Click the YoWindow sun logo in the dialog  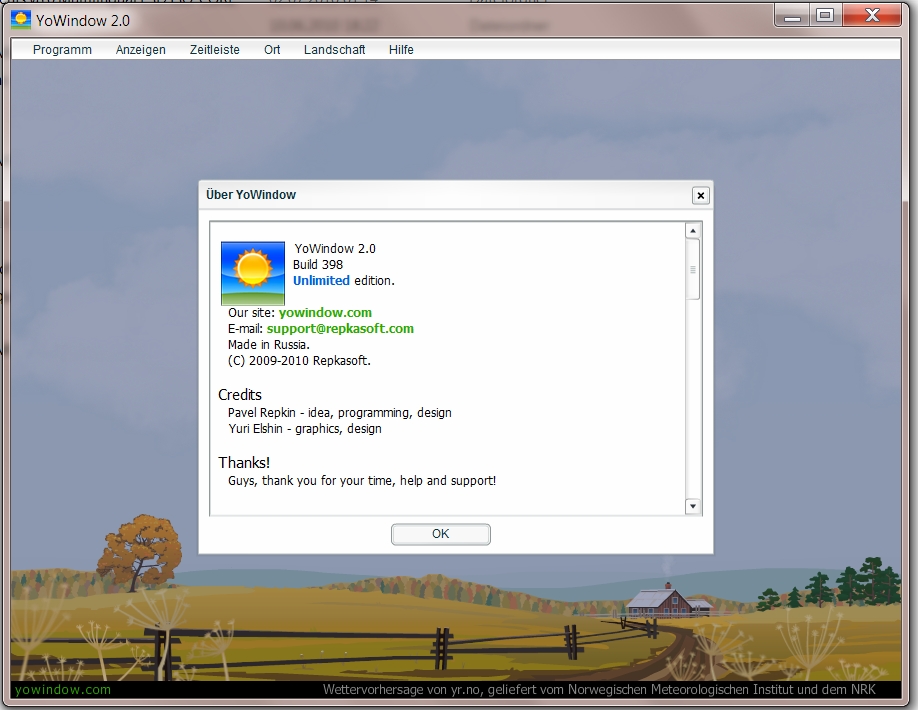click(253, 273)
